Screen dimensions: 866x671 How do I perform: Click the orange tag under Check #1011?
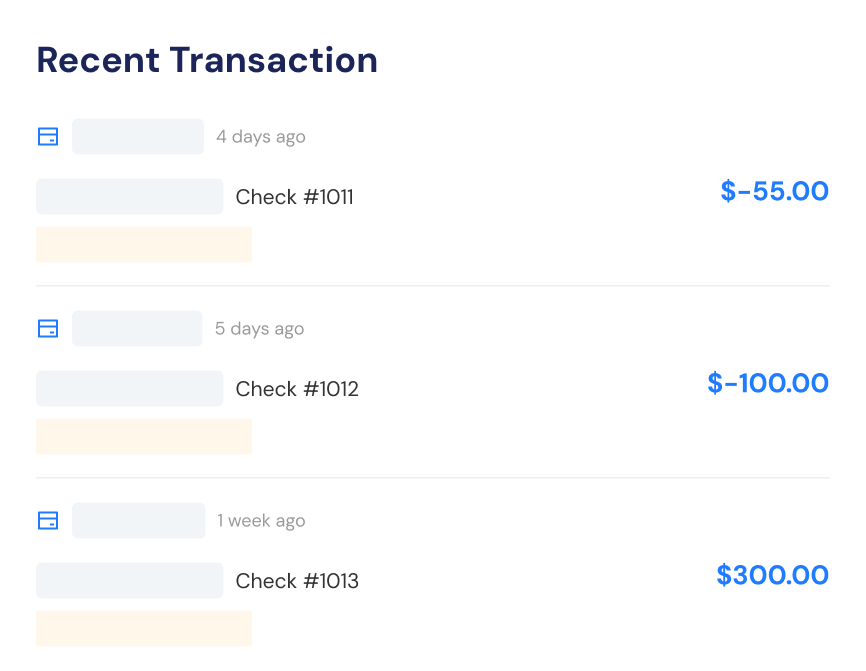click(x=144, y=245)
